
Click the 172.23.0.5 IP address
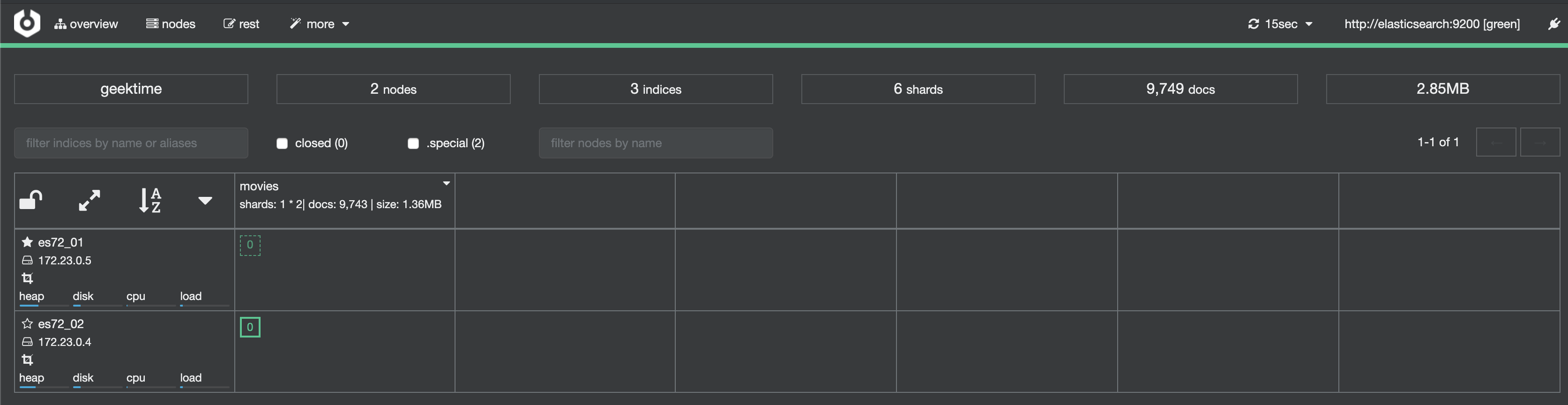(x=65, y=261)
